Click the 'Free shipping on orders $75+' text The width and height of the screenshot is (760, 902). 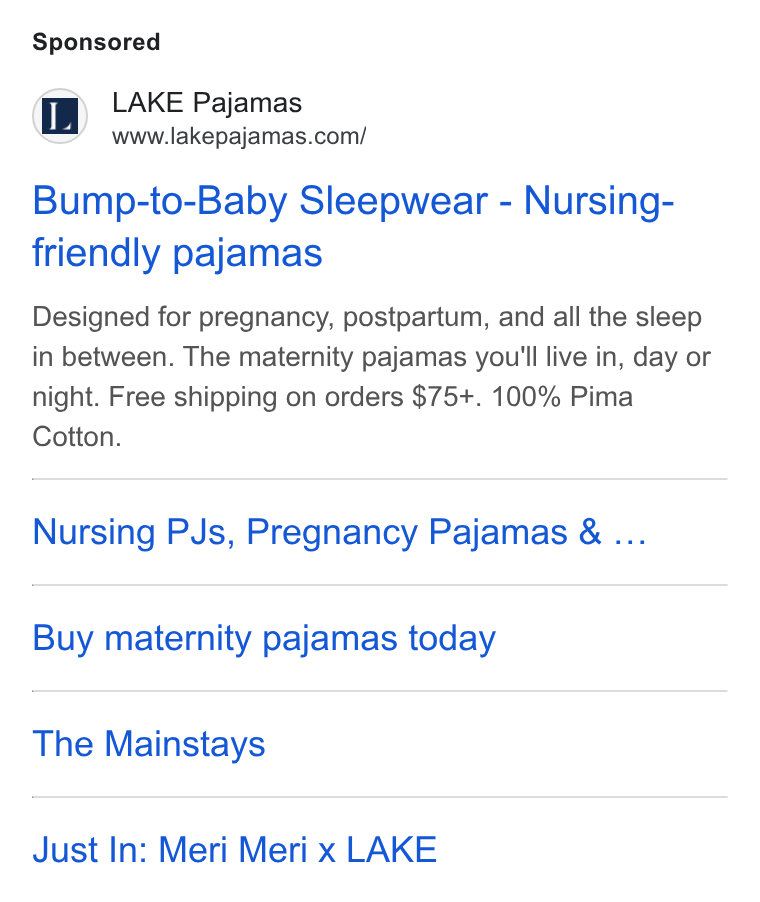pyautogui.click(x=294, y=396)
